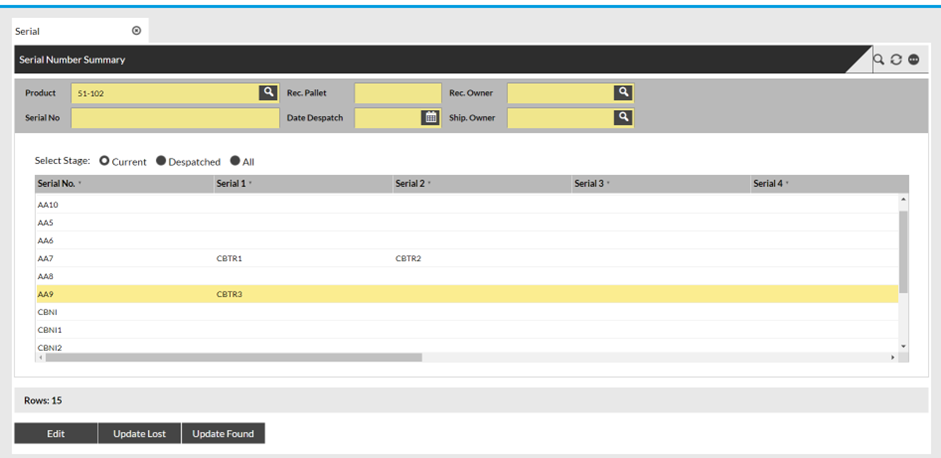Click the Serial No input field
The width and height of the screenshot is (941, 458).
coord(175,118)
